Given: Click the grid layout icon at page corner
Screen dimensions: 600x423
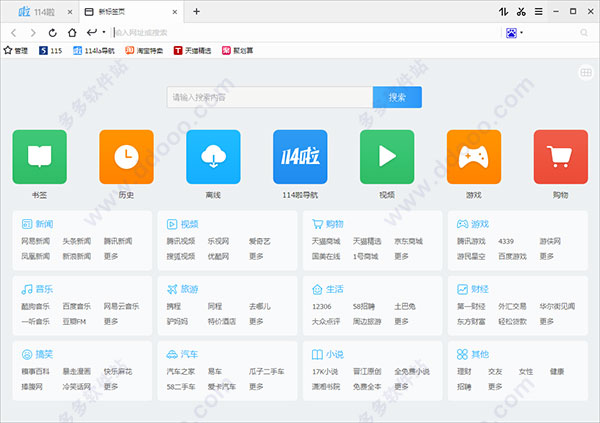Looking at the screenshot, I should coord(586,72).
